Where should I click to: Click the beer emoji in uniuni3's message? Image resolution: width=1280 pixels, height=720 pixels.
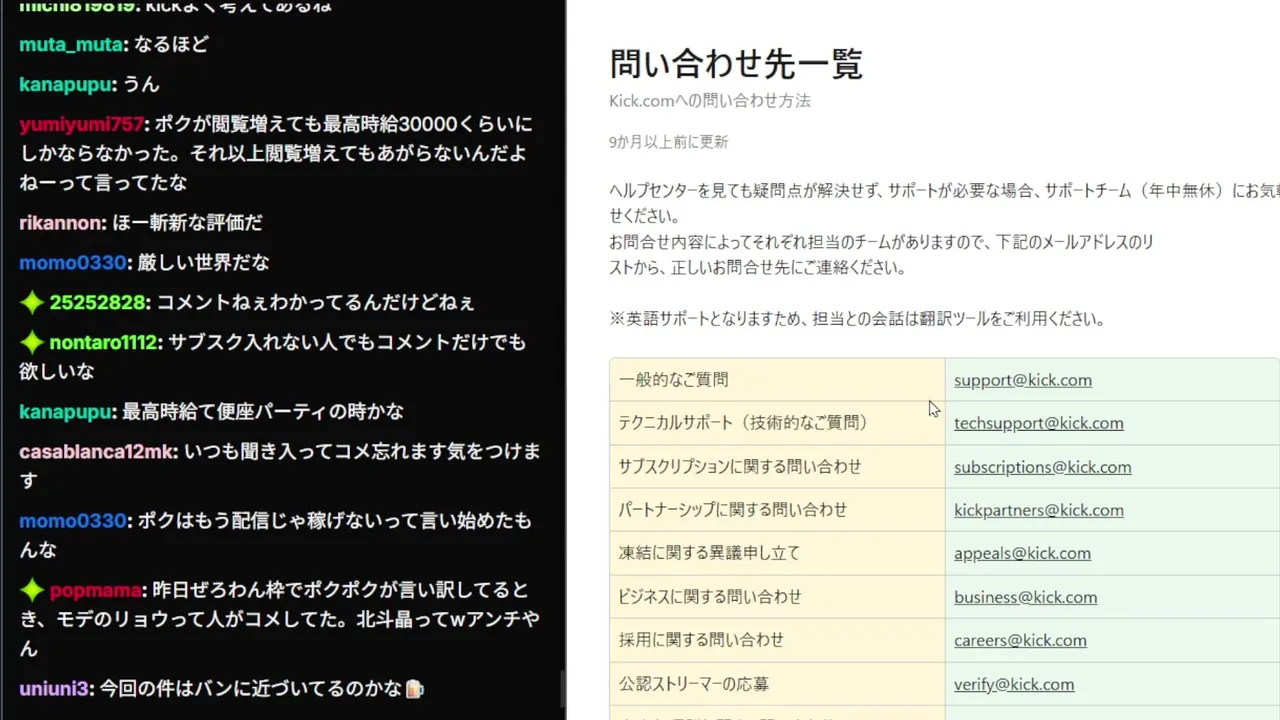pos(414,689)
